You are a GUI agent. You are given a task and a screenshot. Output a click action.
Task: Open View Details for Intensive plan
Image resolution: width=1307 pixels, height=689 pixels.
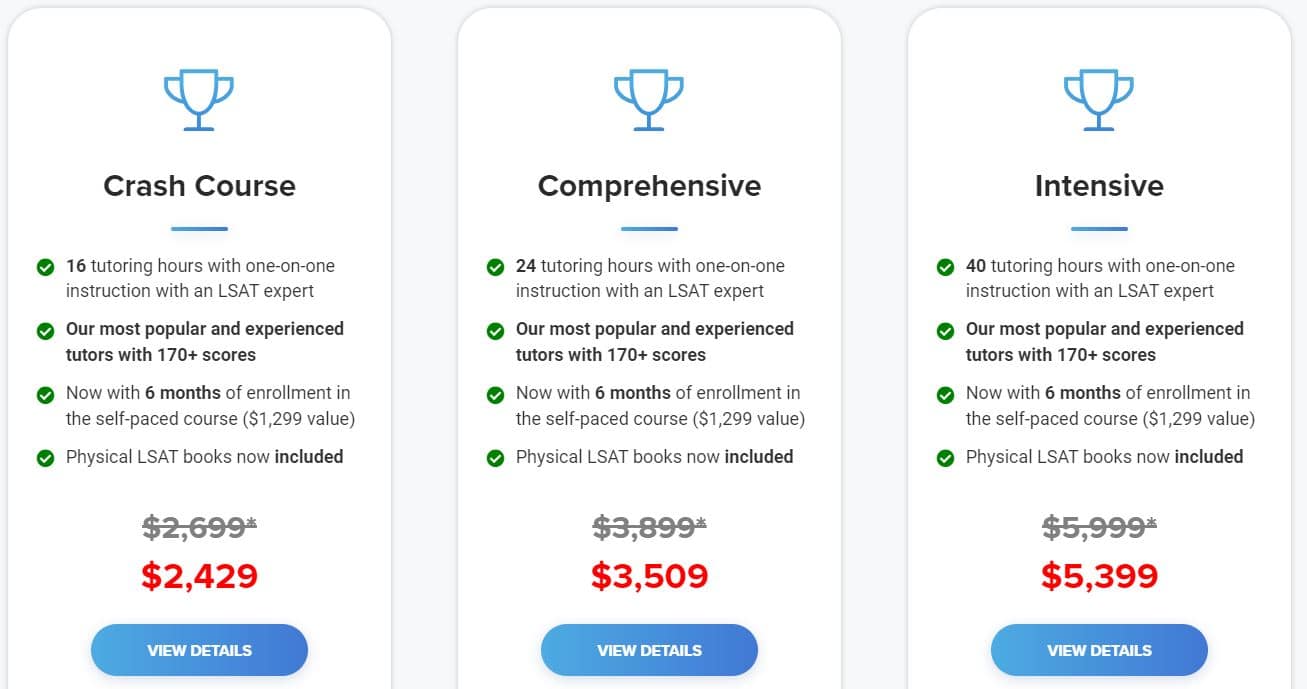(1099, 650)
